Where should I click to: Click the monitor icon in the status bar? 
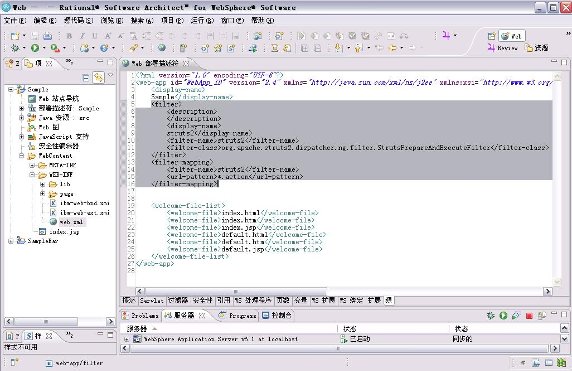(x=549, y=363)
